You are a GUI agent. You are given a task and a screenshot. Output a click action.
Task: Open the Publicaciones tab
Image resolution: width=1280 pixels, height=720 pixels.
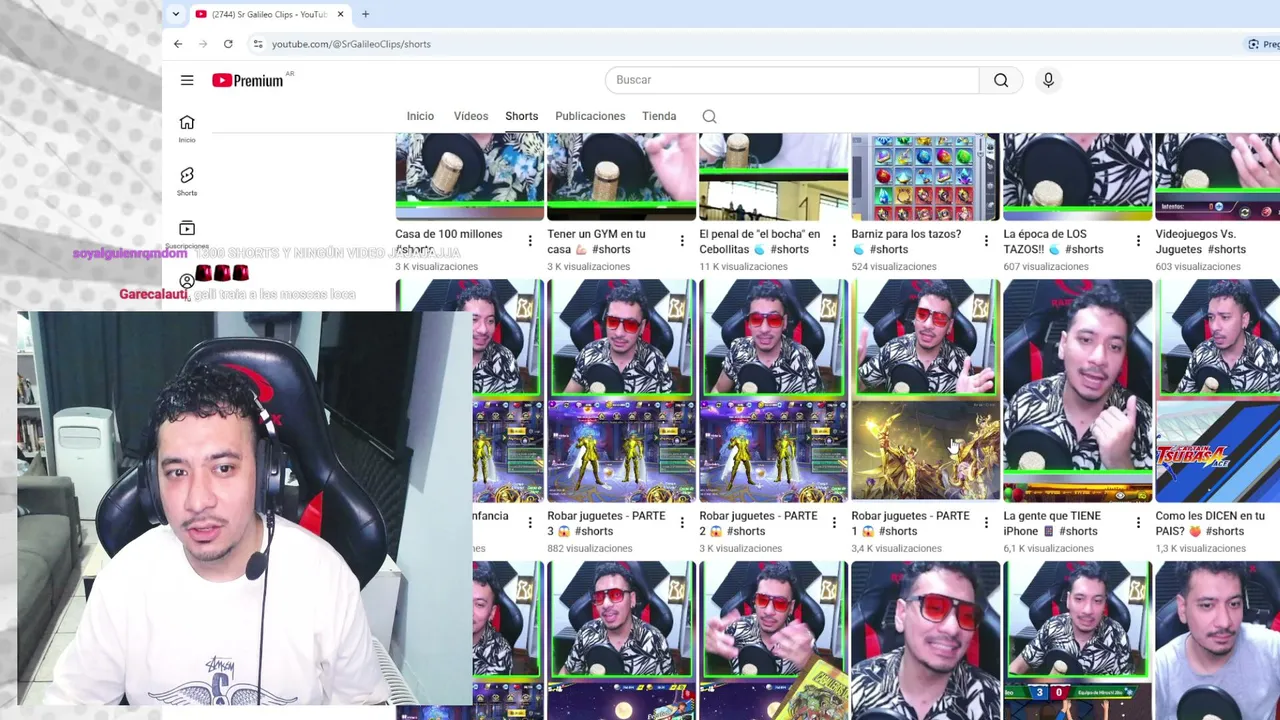[590, 116]
